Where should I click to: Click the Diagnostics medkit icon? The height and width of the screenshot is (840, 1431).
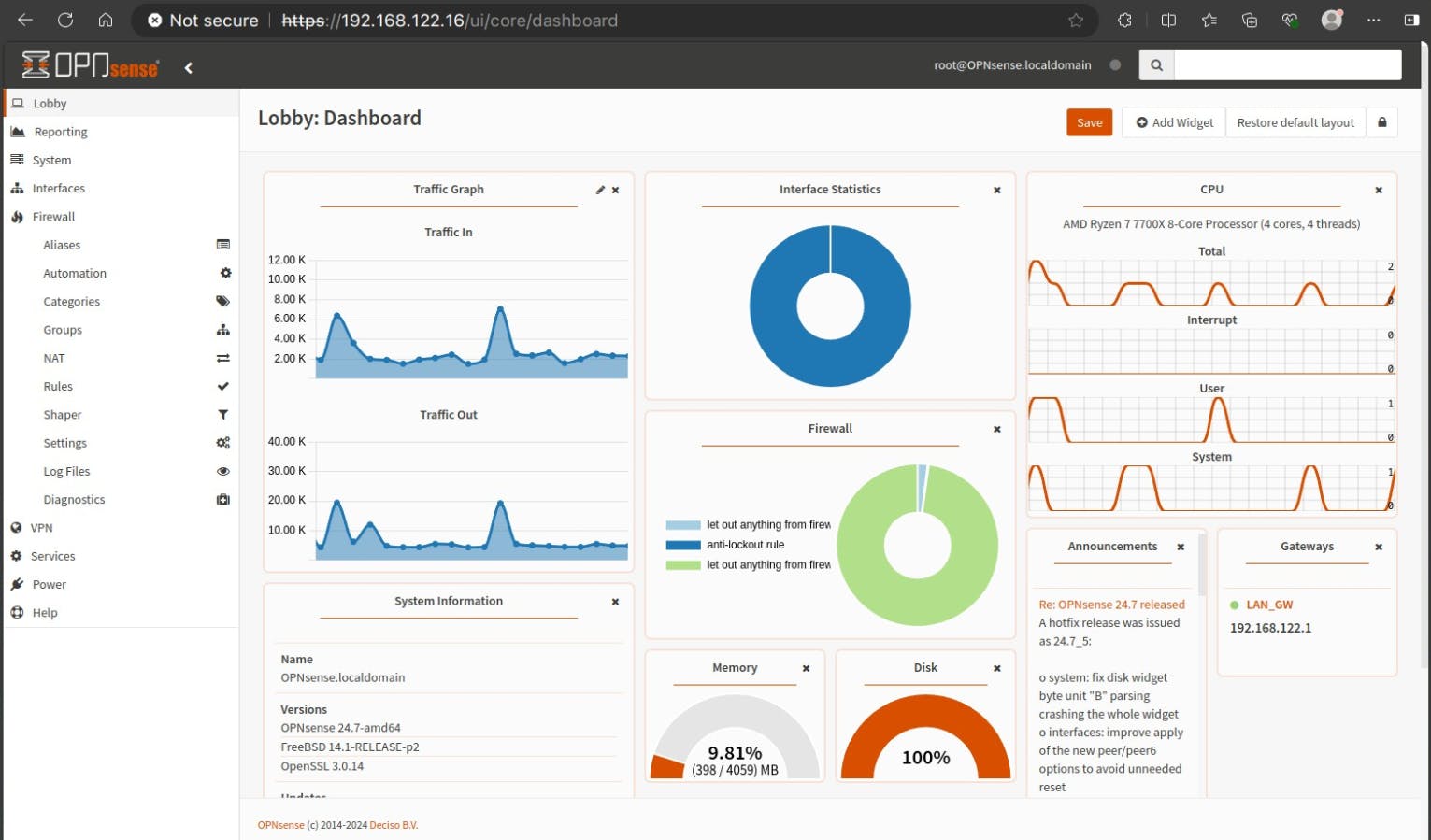tap(222, 499)
